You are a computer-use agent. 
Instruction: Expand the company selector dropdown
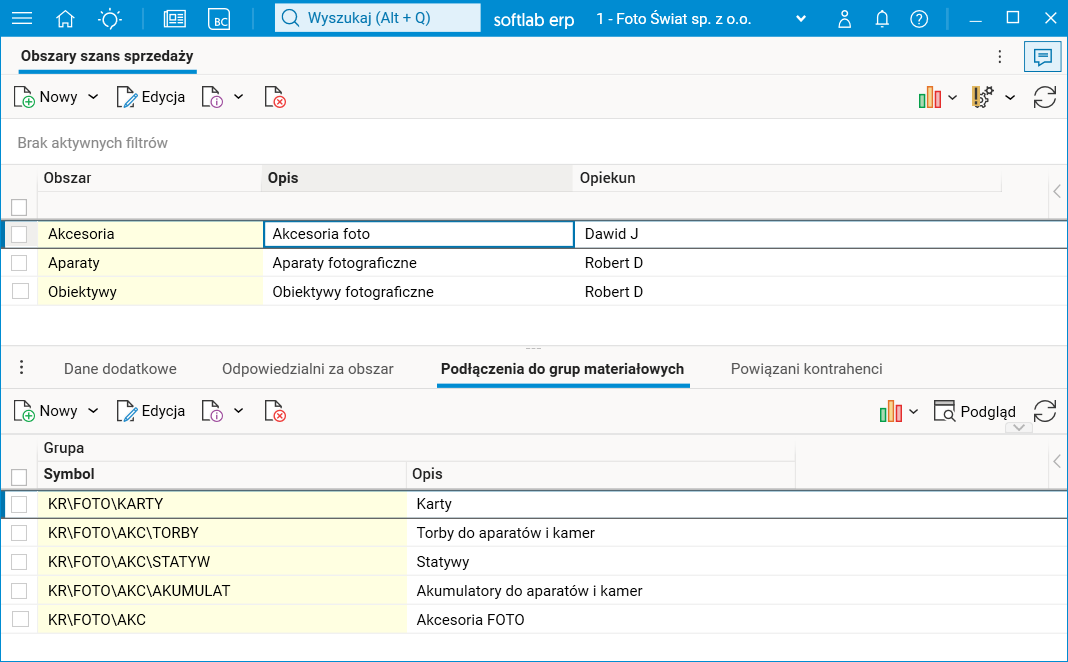click(x=800, y=19)
